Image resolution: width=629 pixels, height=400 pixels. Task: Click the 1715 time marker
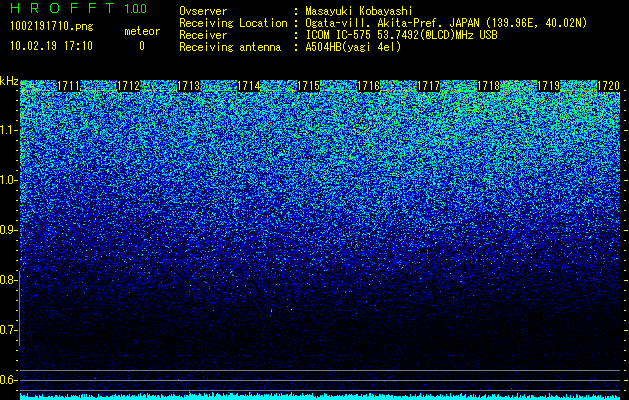(308, 86)
